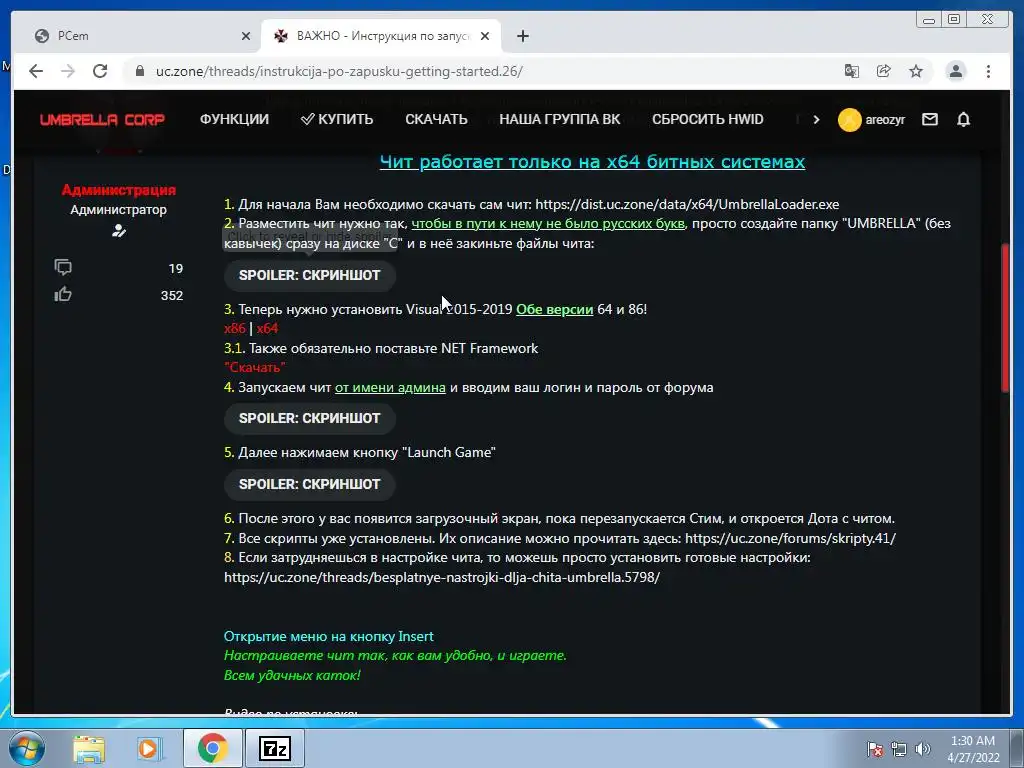Click the translate page icon

(852, 71)
